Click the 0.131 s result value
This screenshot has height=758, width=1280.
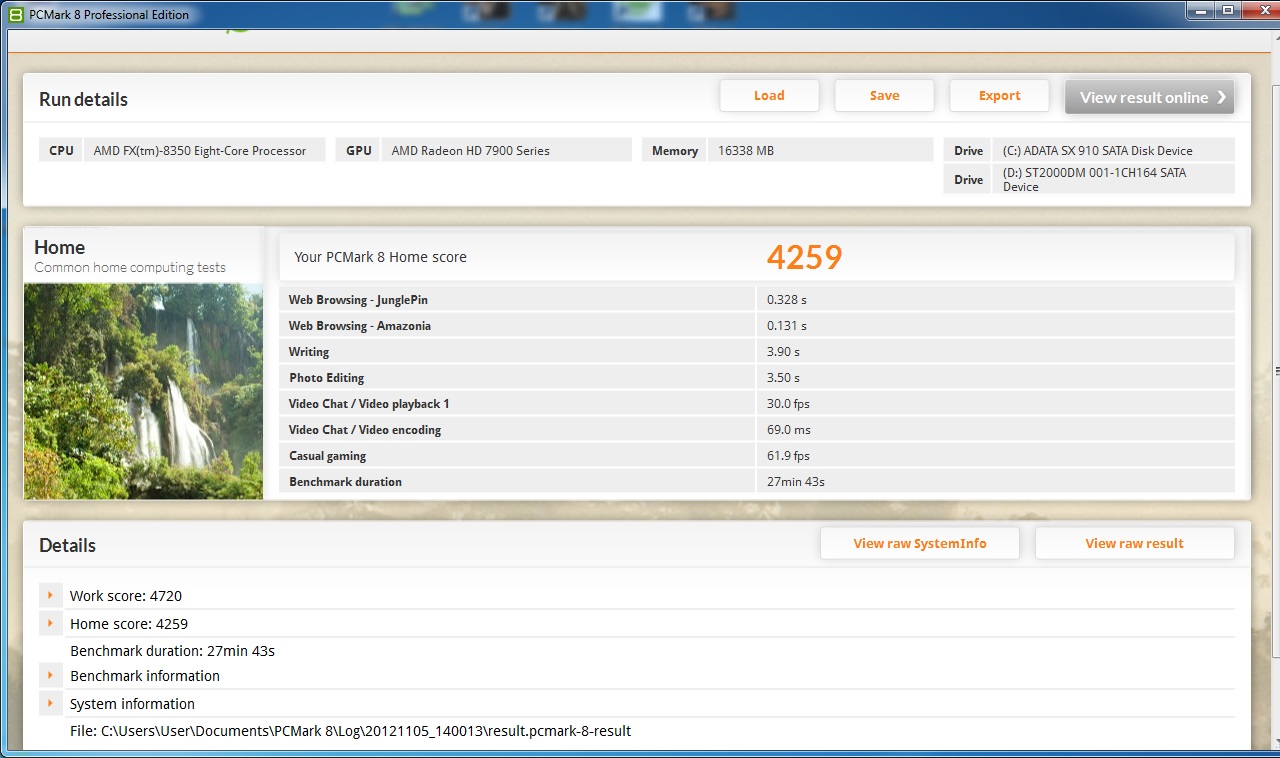(x=787, y=326)
